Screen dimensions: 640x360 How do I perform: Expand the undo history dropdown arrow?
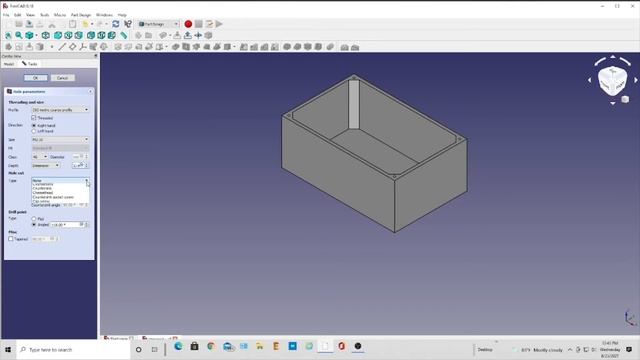[x=92, y=24]
